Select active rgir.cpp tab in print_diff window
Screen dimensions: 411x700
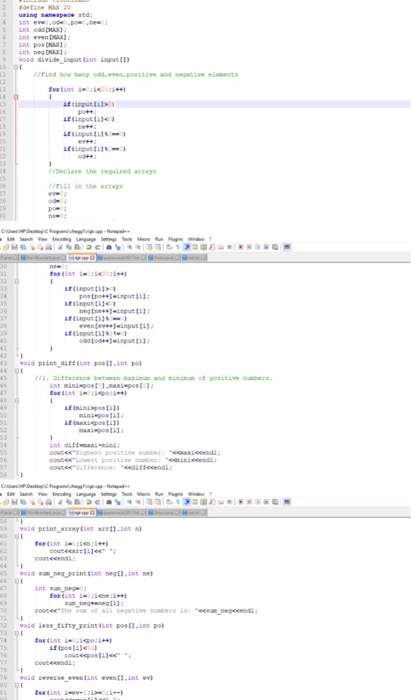(81, 258)
